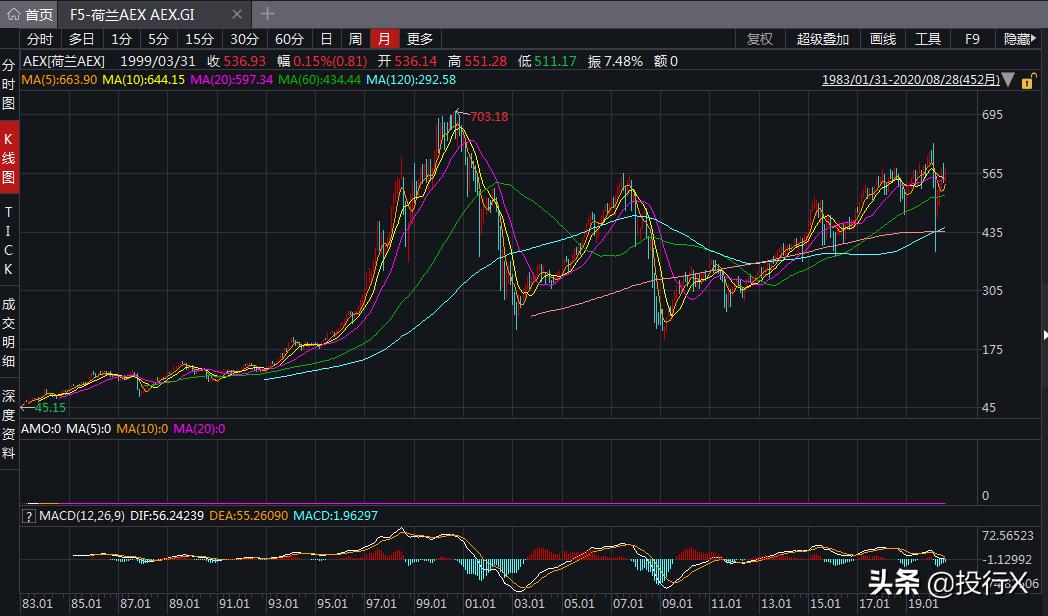Select the 30分 period
This screenshot has height=616, width=1048.
click(244, 39)
